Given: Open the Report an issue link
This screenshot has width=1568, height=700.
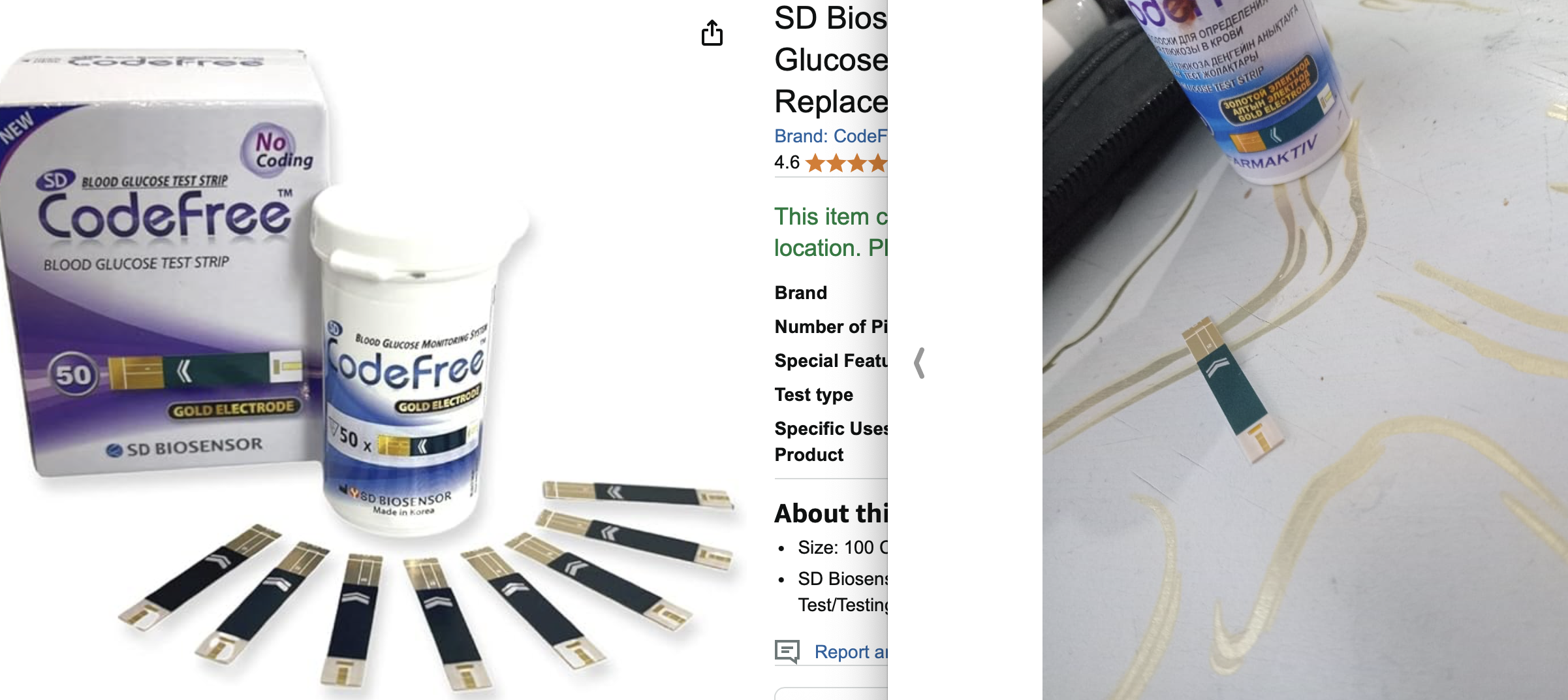Looking at the screenshot, I should click(851, 652).
